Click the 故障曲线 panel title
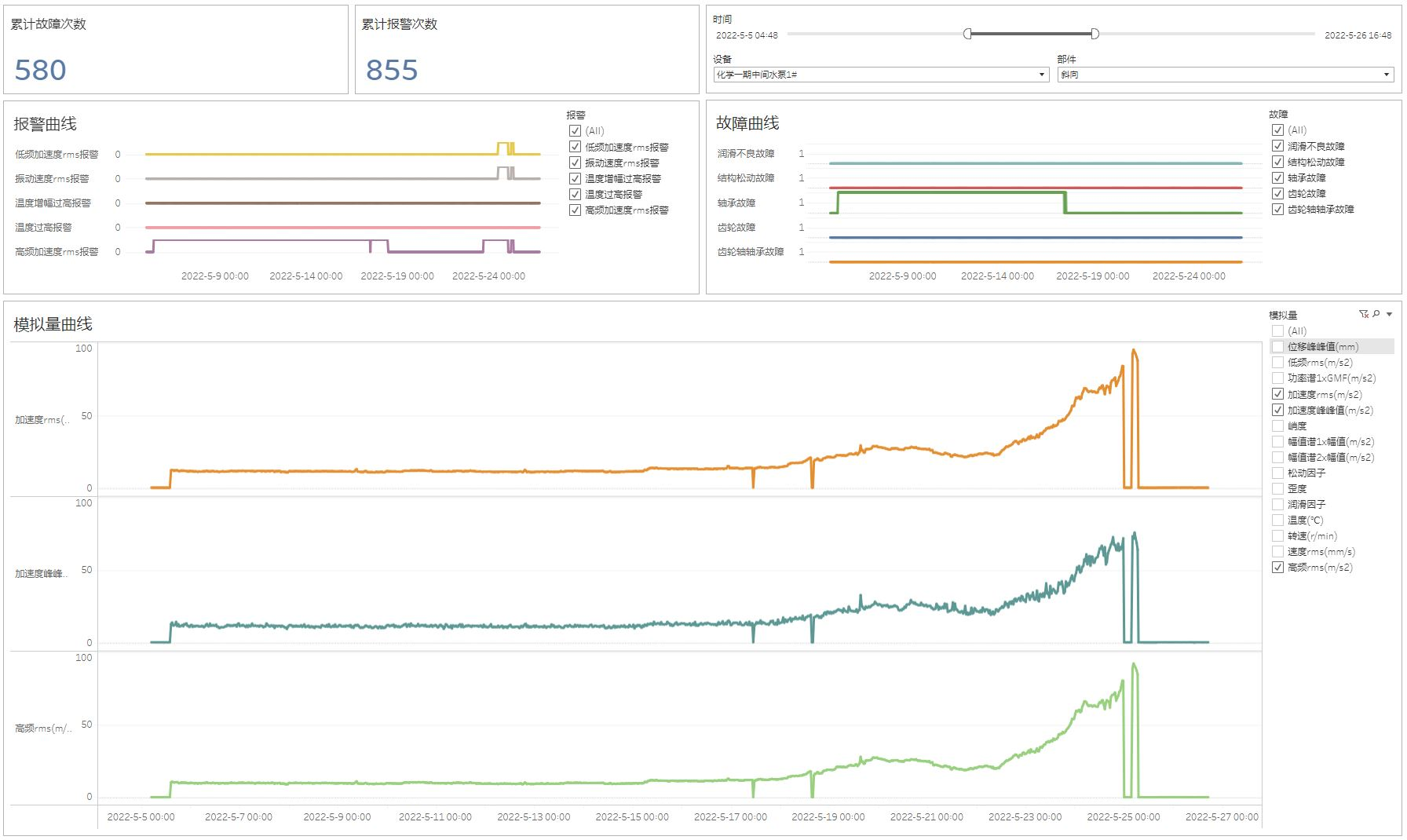The image size is (1407, 840). click(x=747, y=123)
